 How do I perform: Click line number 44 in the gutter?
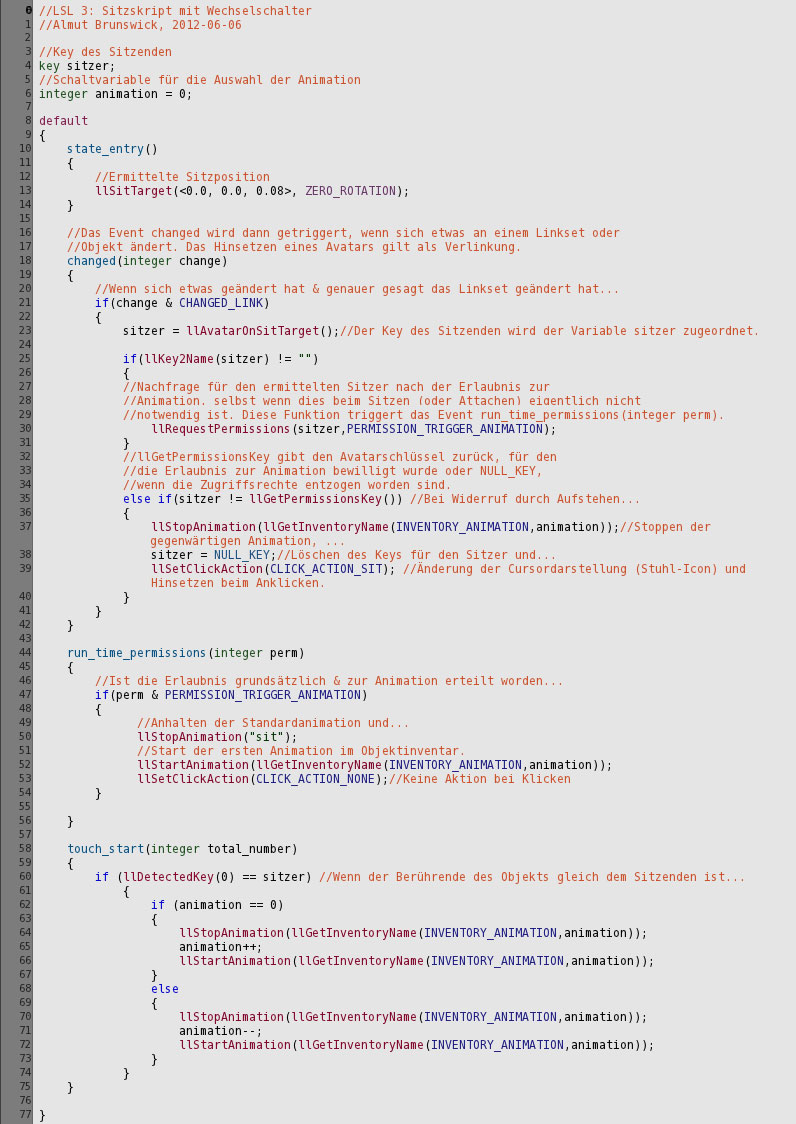(x=25, y=653)
